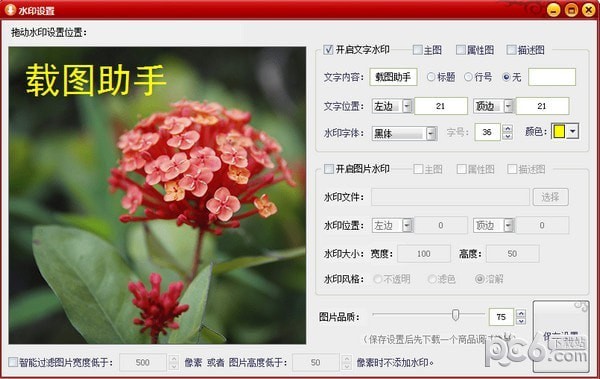Select the 滤色 style radio

[432, 279]
